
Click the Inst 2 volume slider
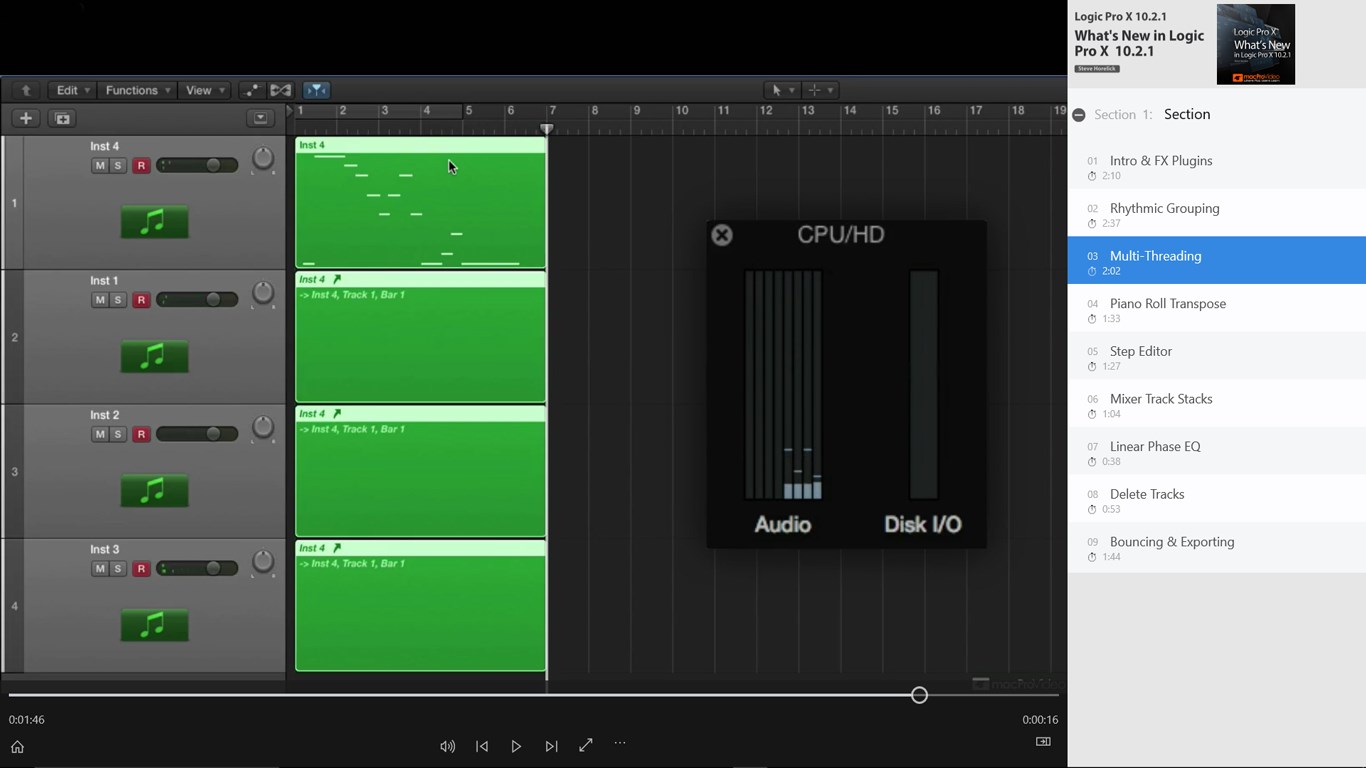pos(197,434)
